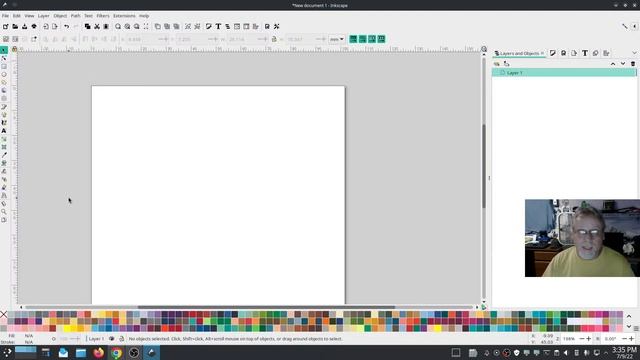
Task: Open XML editor icon
Action: click(237, 27)
